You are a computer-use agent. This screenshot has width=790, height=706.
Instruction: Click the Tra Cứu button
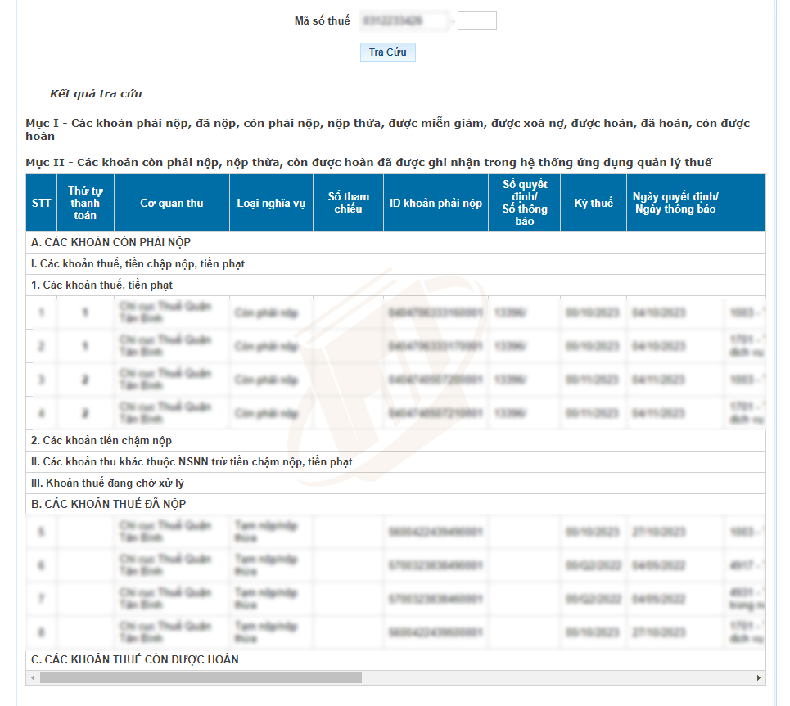[387, 52]
